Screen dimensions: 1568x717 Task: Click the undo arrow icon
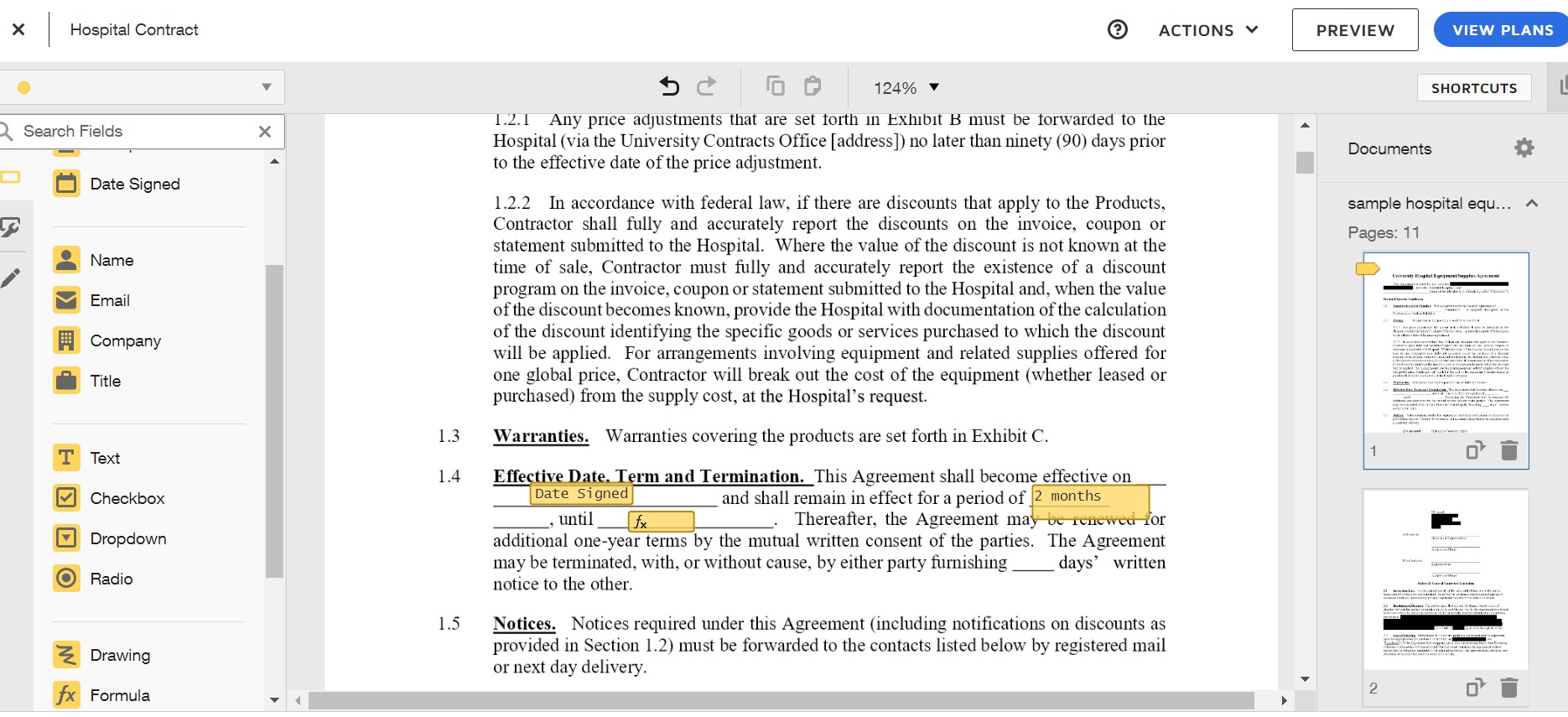[x=669, y=86]
